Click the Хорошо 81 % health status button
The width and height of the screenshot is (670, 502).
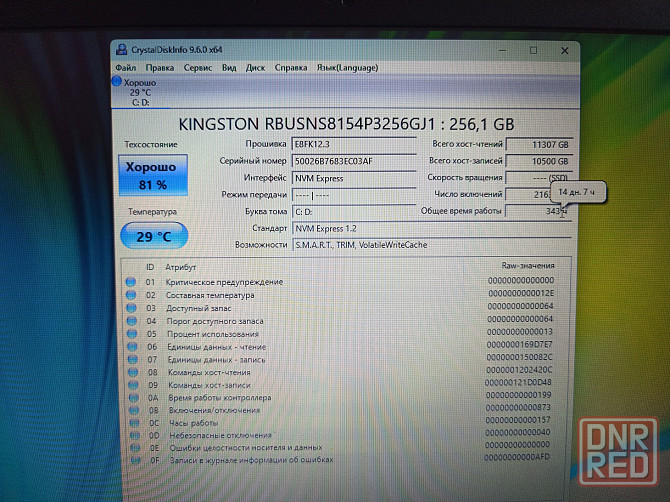point(153,175)
